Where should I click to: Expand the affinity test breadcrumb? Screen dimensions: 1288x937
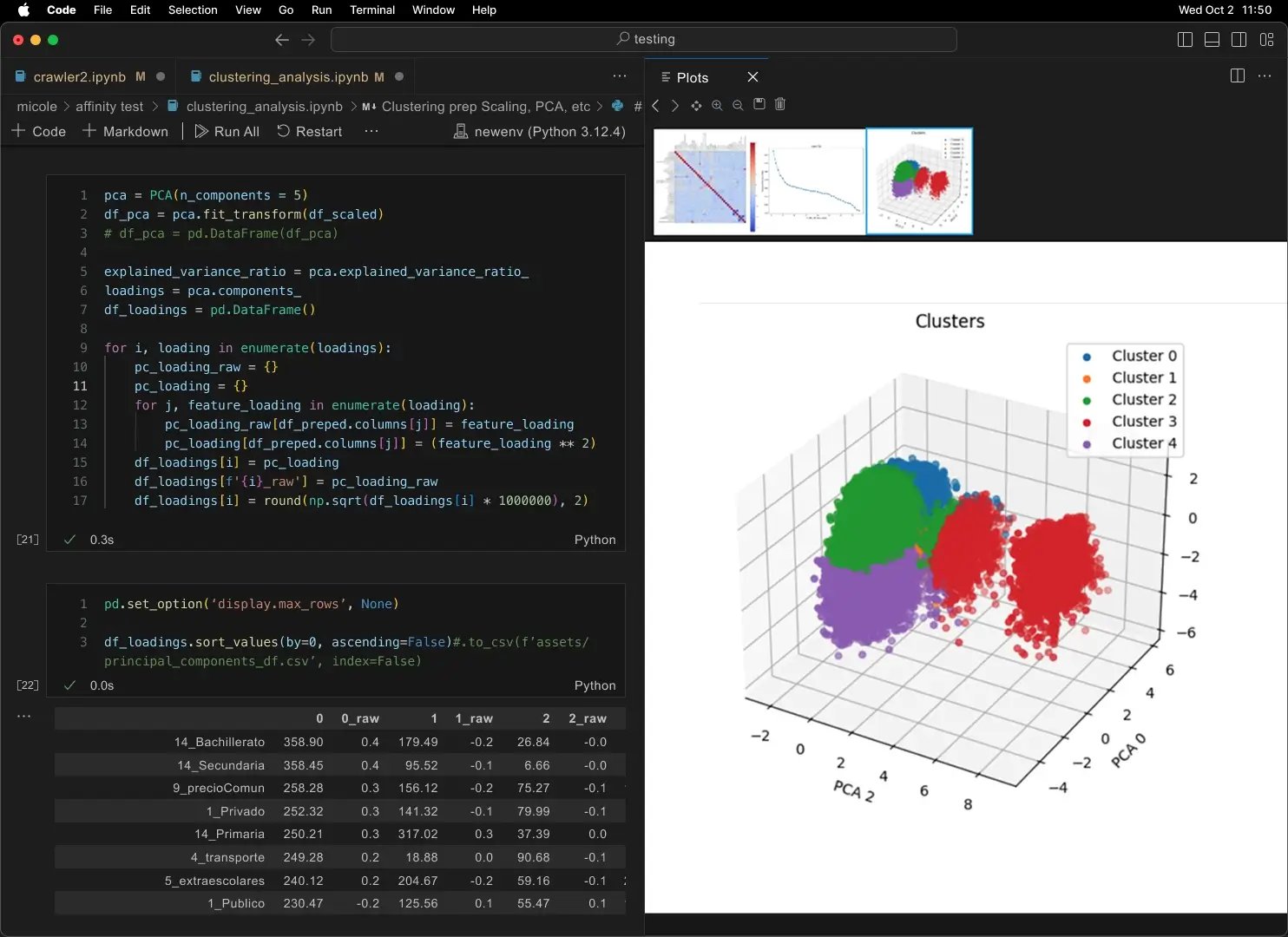pos(109,106)
